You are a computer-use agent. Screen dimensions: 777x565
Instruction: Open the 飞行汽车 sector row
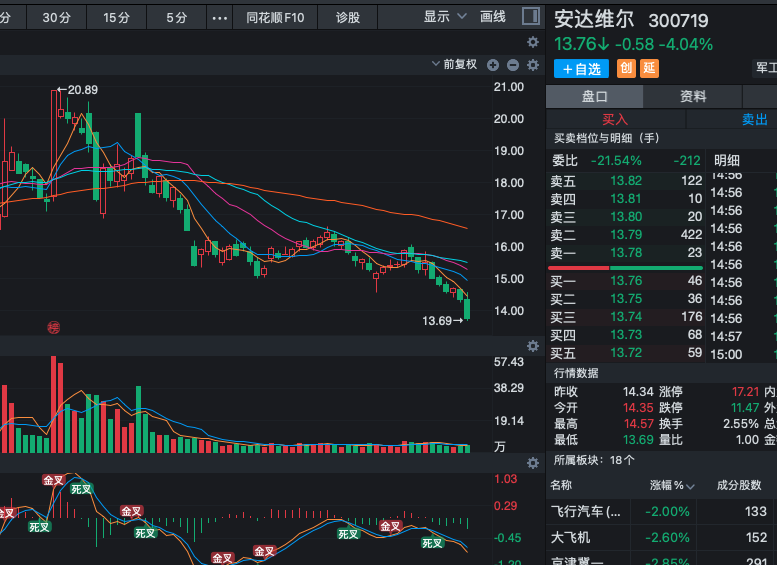(x=661, y=511)
